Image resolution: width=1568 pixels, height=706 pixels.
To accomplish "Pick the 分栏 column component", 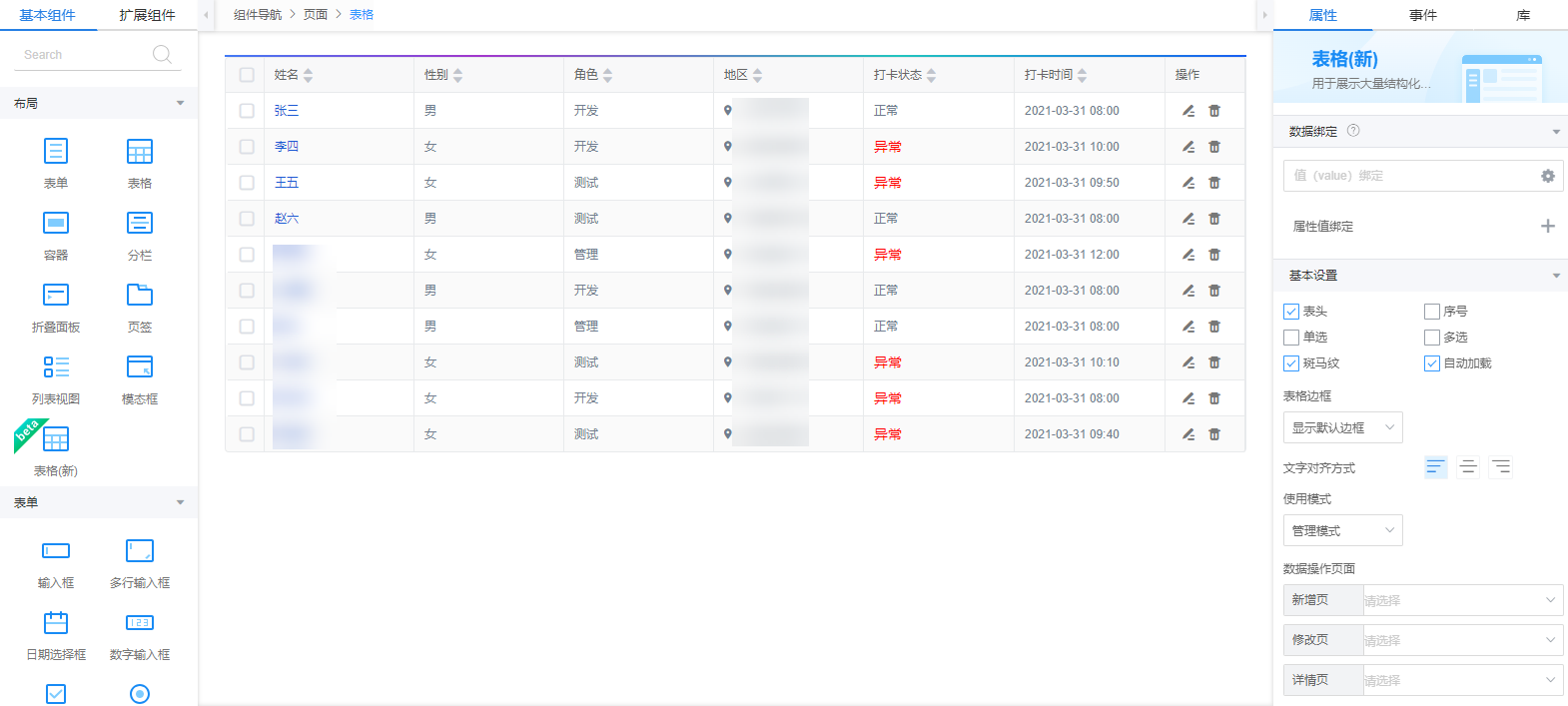I will 140,224.
